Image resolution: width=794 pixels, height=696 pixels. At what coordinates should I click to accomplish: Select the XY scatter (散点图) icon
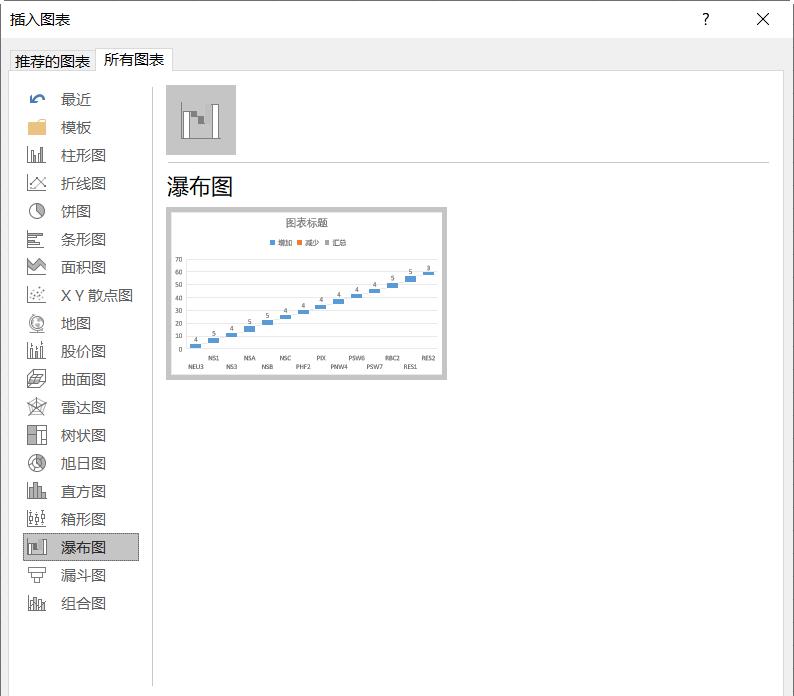pyautogui.click(x=36, y=295)
